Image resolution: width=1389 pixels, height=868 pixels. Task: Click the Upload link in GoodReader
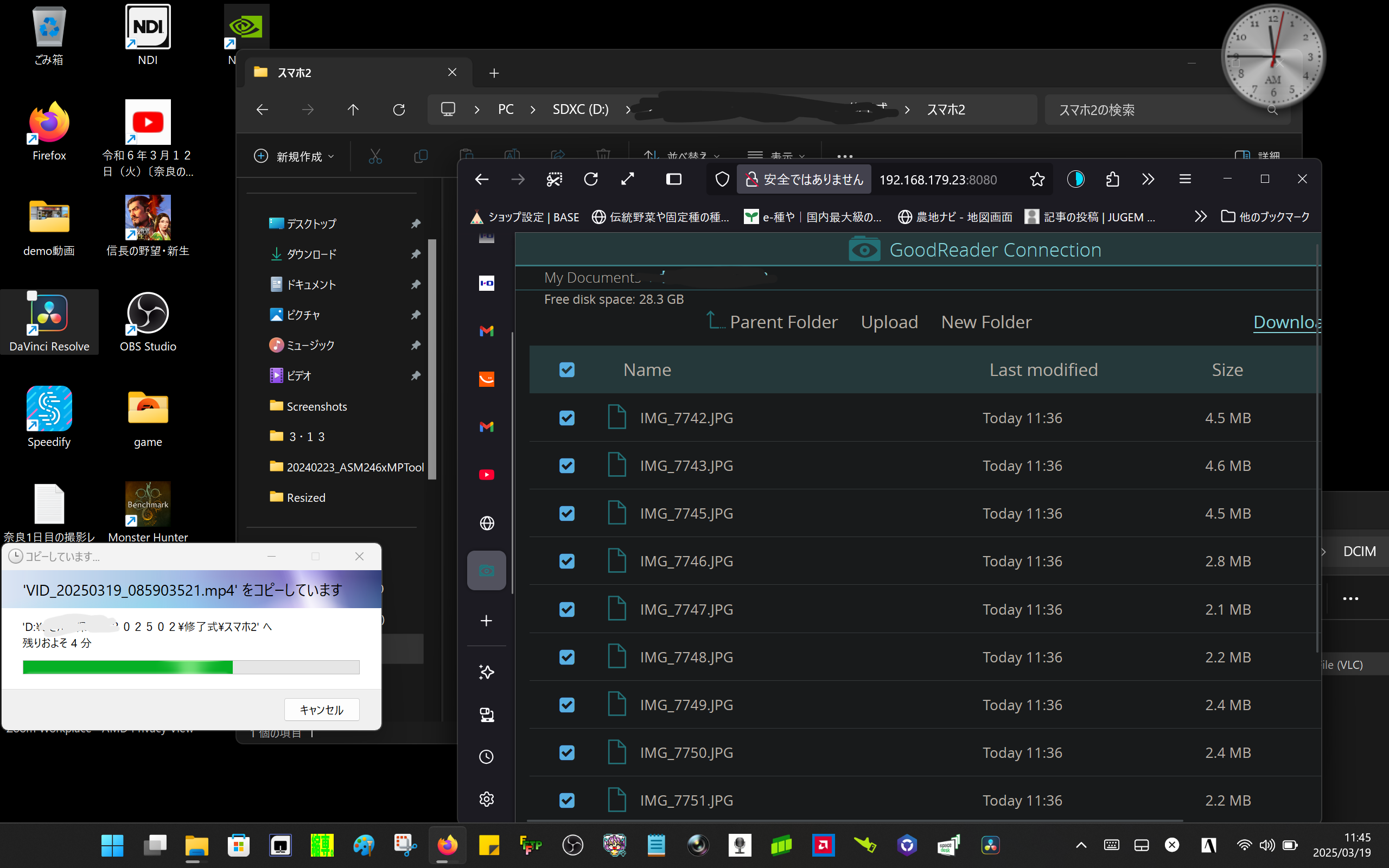coord(889,322)
